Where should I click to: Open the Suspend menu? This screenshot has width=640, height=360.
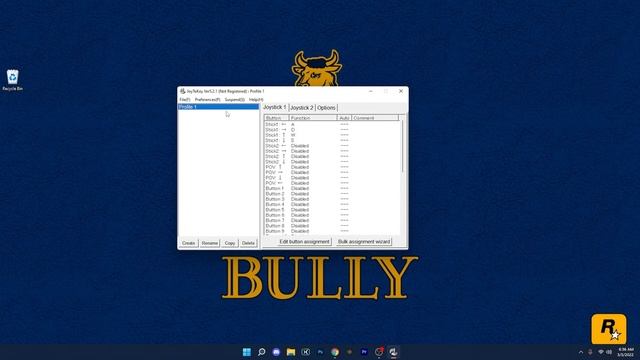pos(235,100)
